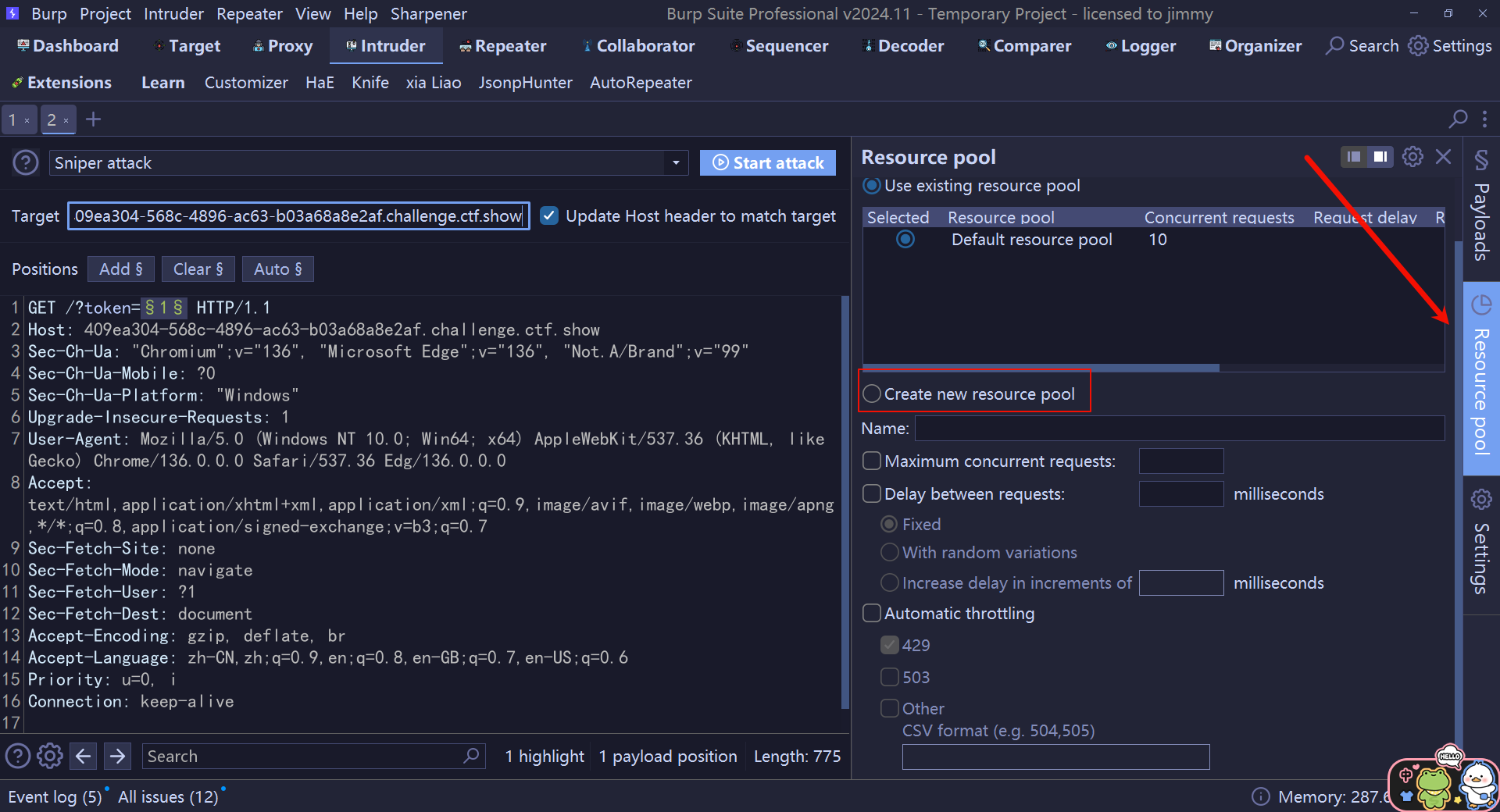
Task: Open the Collaborator tab
Action: click(638, 46)
